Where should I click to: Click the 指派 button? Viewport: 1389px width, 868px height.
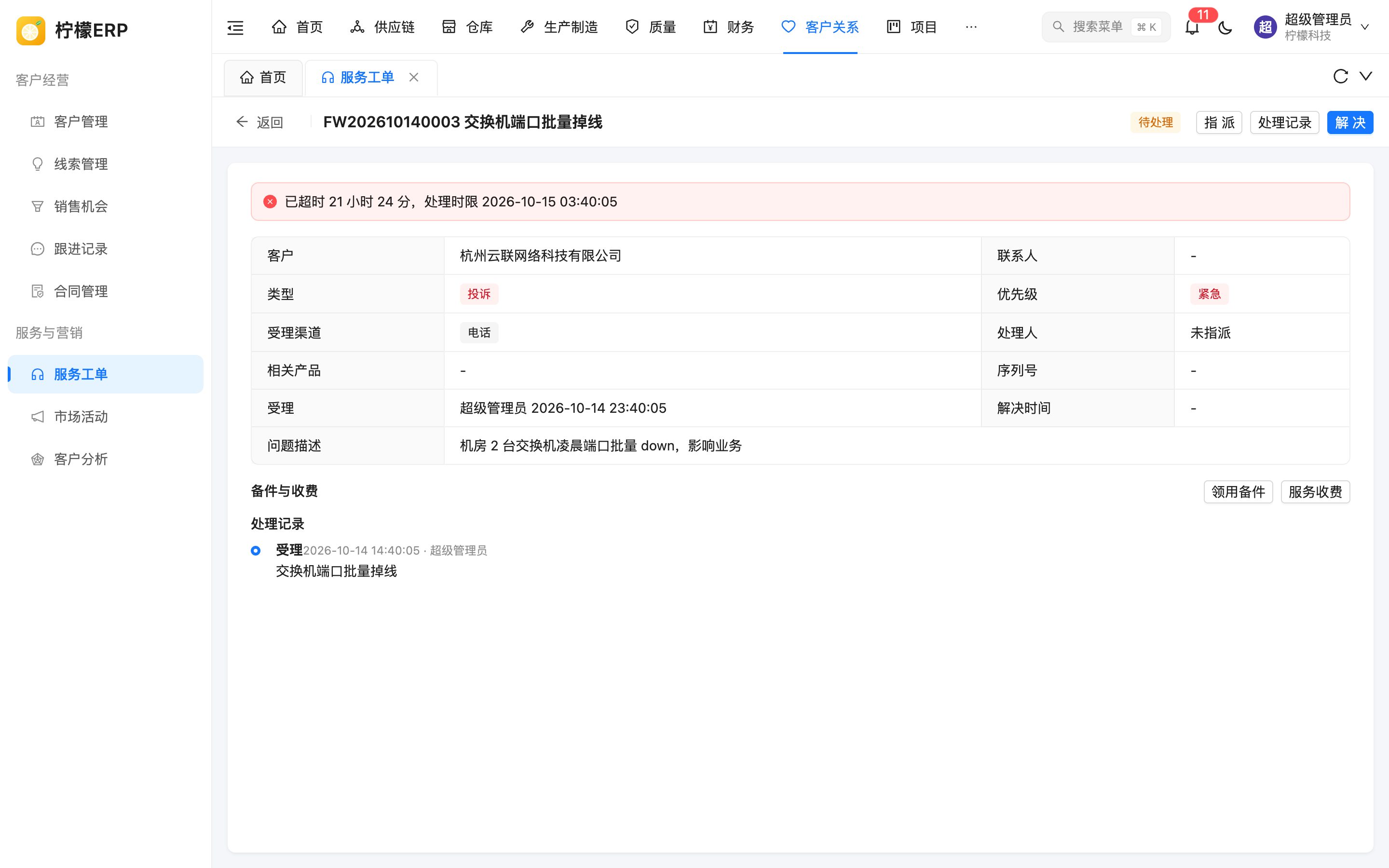click(1219, 122)
